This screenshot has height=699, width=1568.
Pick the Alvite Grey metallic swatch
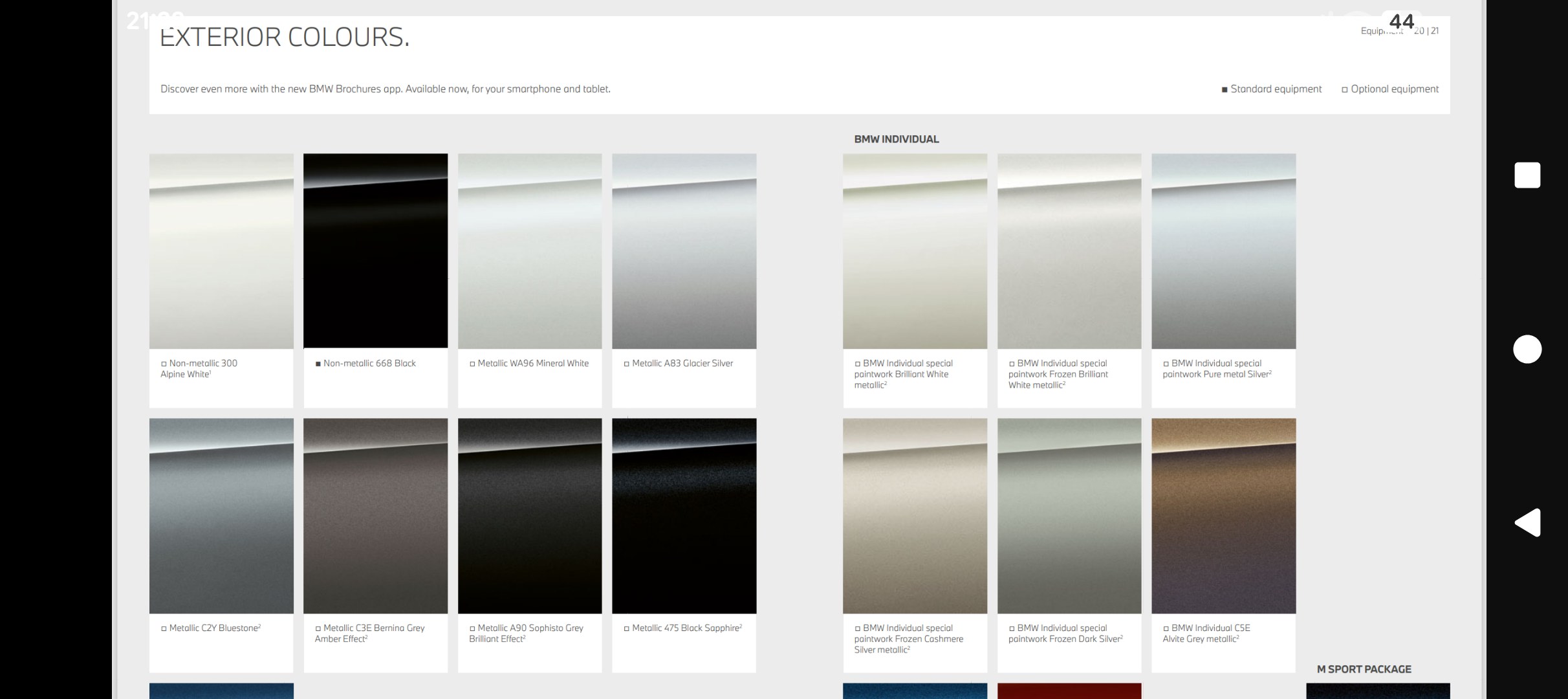(x=1223, y=516)
